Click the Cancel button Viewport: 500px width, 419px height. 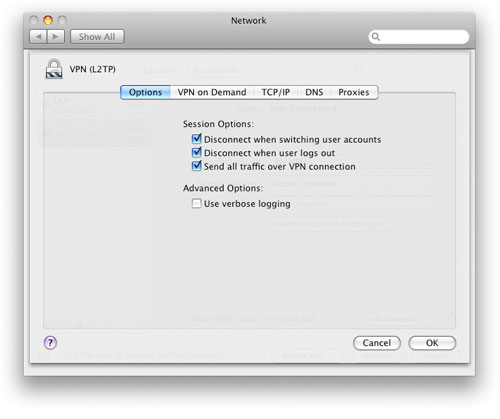pos(377,343)
